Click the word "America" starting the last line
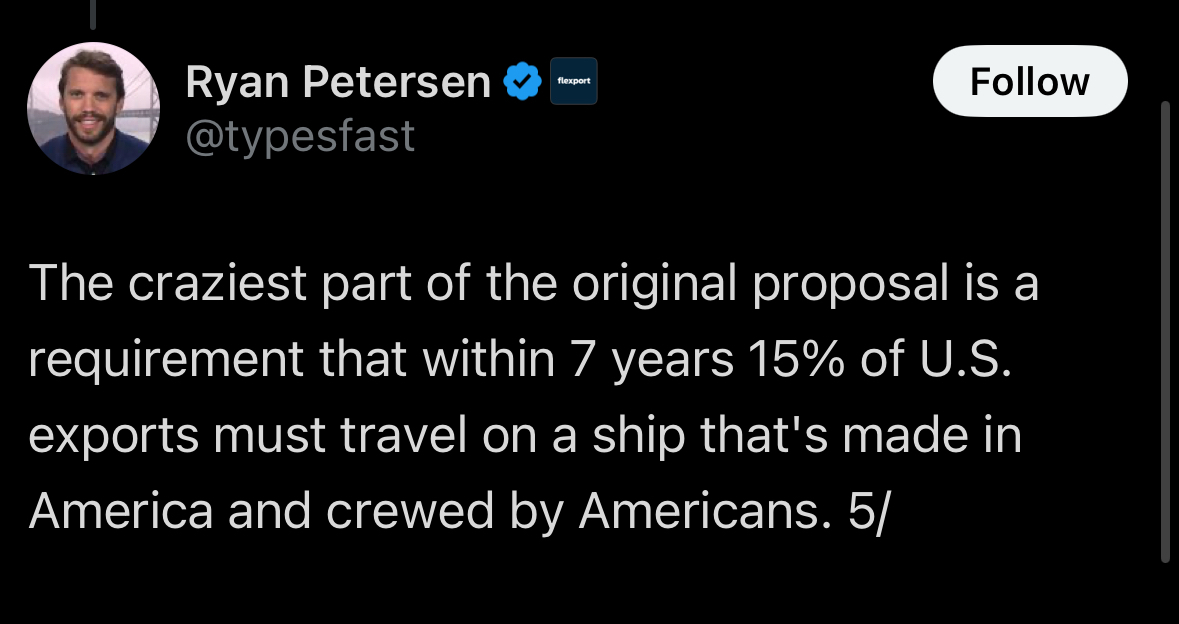This screenshot has height=624, width=1179. coord(121,510)
